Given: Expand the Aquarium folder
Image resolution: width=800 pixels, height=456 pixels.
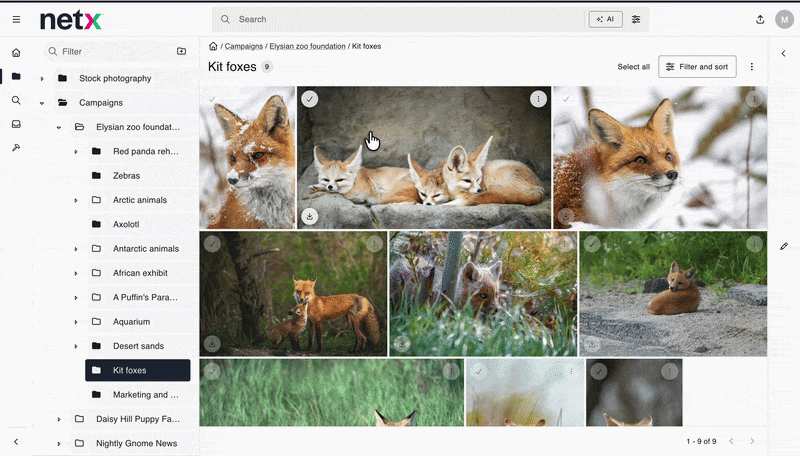Looking at the screenshot, I should (x=76, y=322).
